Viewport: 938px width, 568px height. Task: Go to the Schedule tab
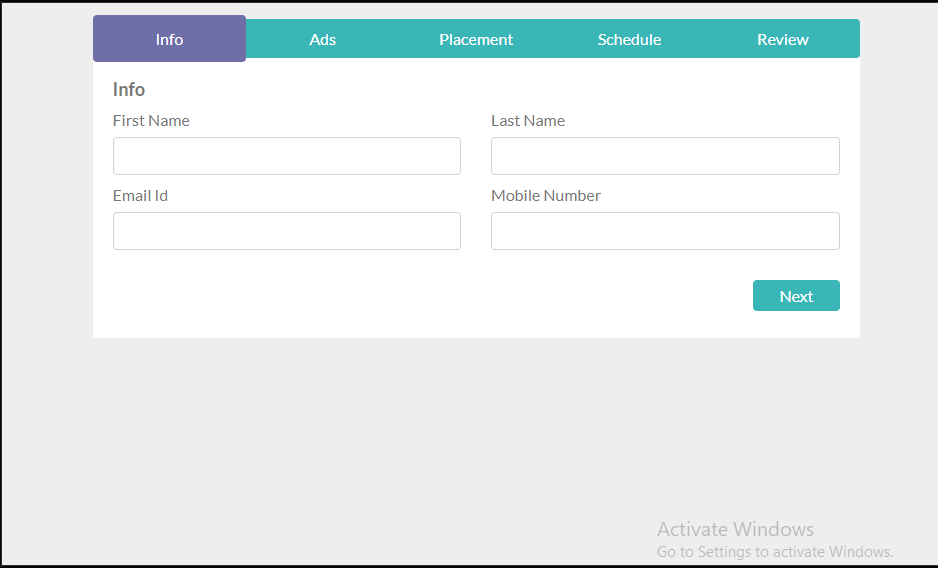coord(629,39)
